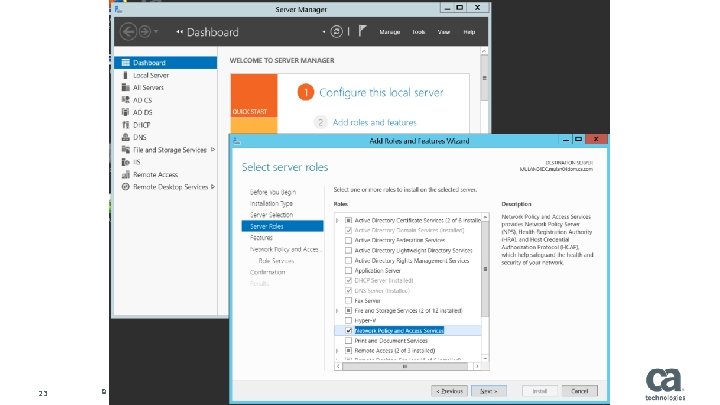Image resolution: width=720 pixels, height=405 pixels.
Task: Click the All Servers icon
Action: [x=125, y=87]
